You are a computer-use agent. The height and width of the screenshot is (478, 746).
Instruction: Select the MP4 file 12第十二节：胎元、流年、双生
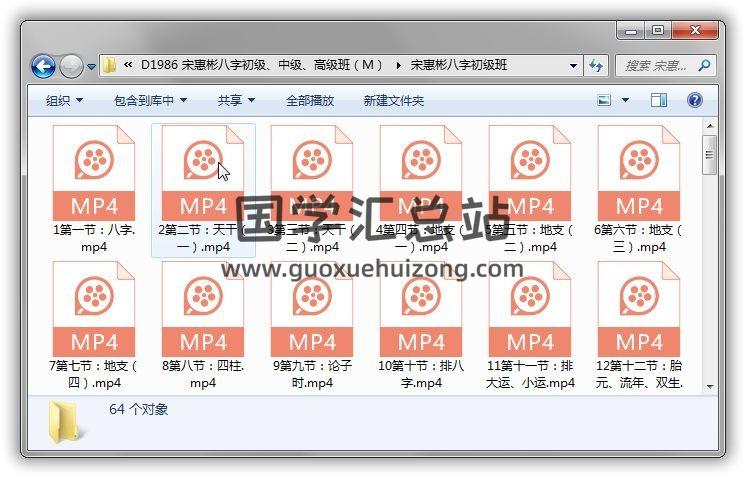[x=639, y=326]
